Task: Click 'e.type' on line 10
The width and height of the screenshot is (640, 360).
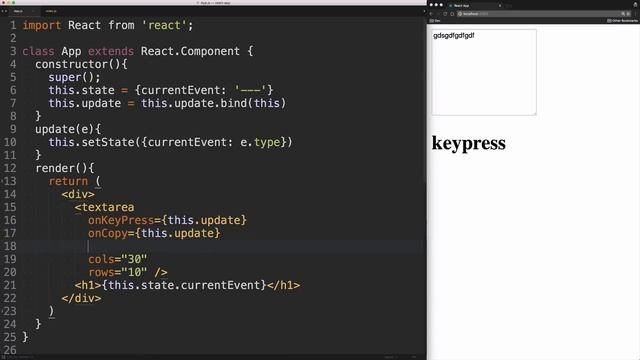Action: pyautogui.click(x=260, y=142)
